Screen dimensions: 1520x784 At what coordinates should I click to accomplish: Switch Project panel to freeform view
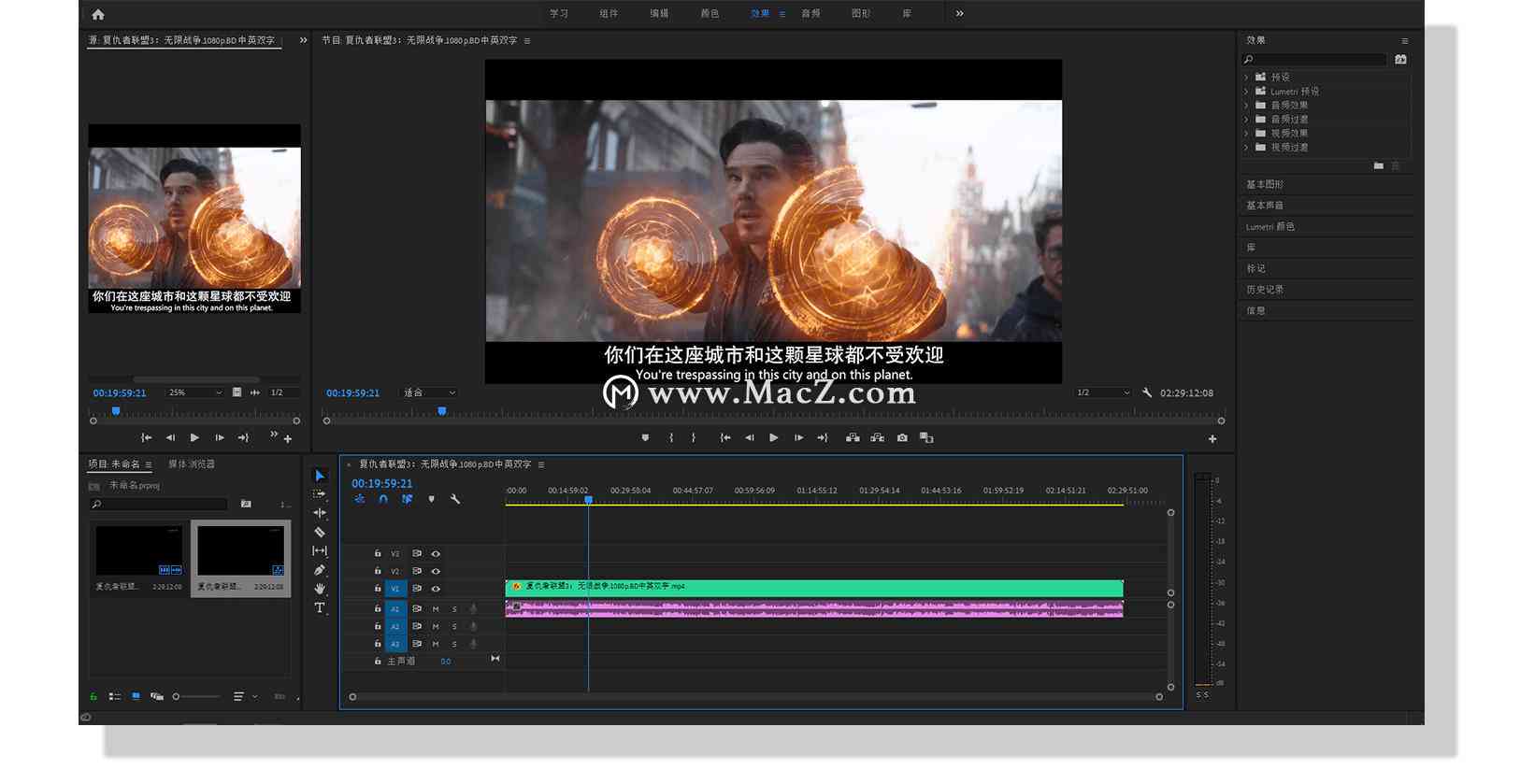157,696
